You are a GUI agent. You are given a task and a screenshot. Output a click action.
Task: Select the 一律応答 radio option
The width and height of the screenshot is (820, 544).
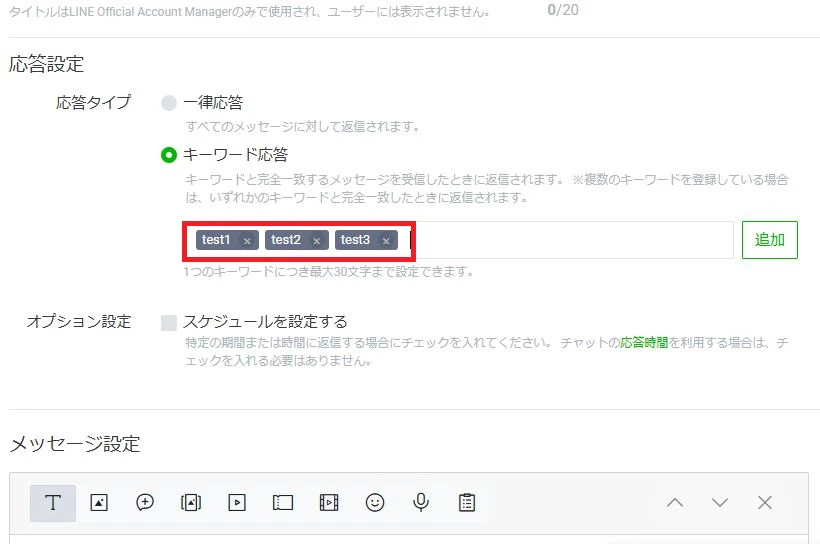click(169, 103)
